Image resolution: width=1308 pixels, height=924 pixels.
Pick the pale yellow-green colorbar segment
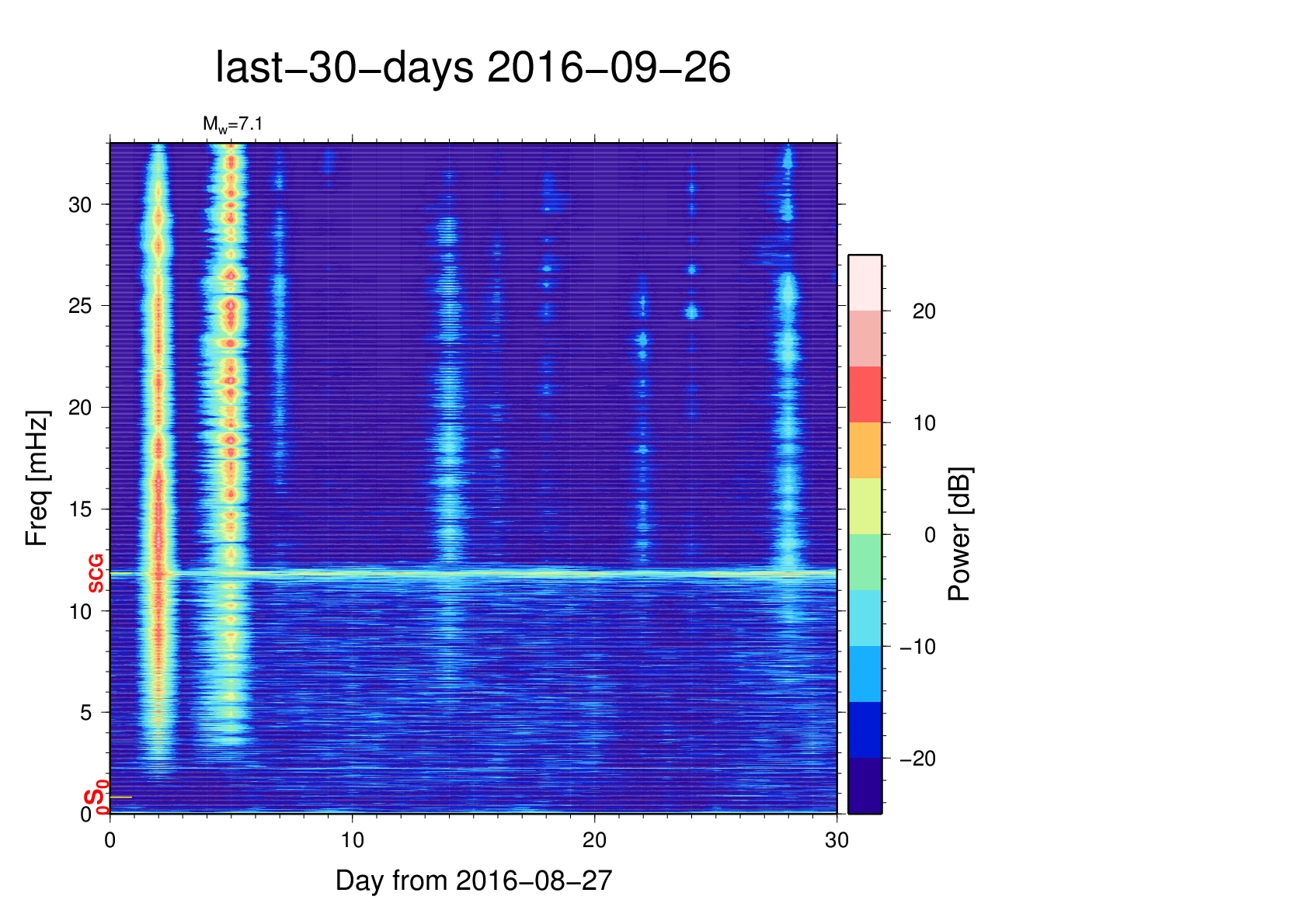(864, 506)
